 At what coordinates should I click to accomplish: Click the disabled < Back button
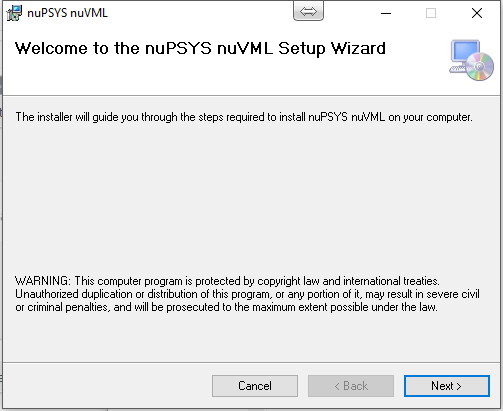[x=351, y=386]
